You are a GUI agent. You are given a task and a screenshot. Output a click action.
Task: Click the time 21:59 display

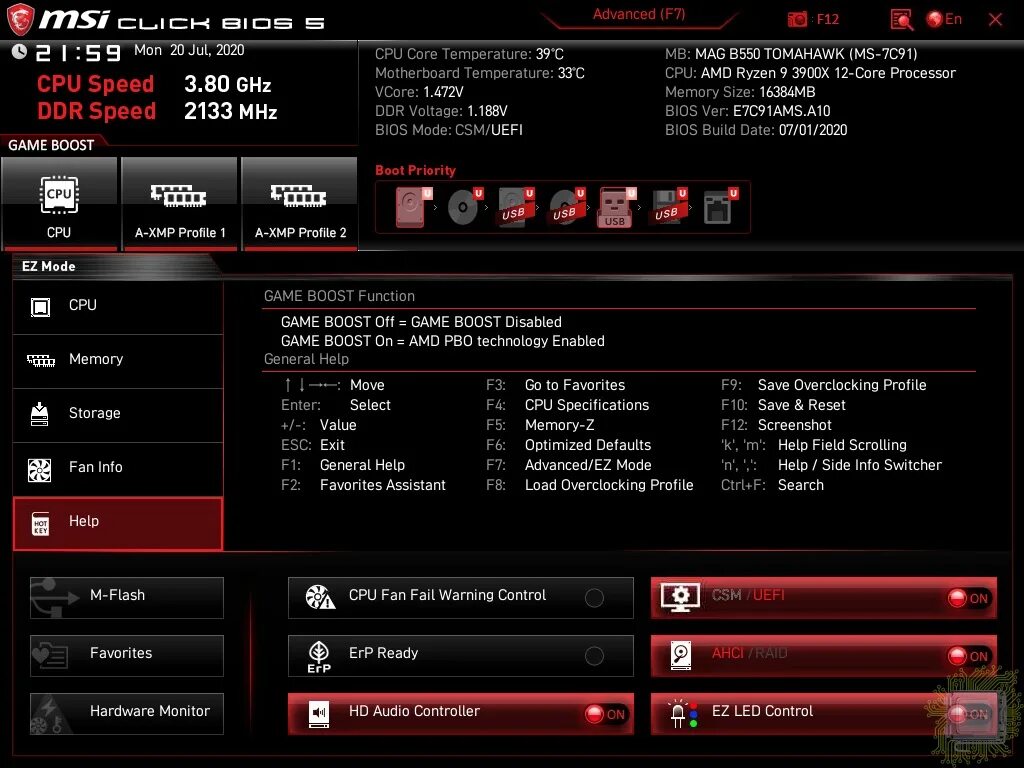pos(78,54)
